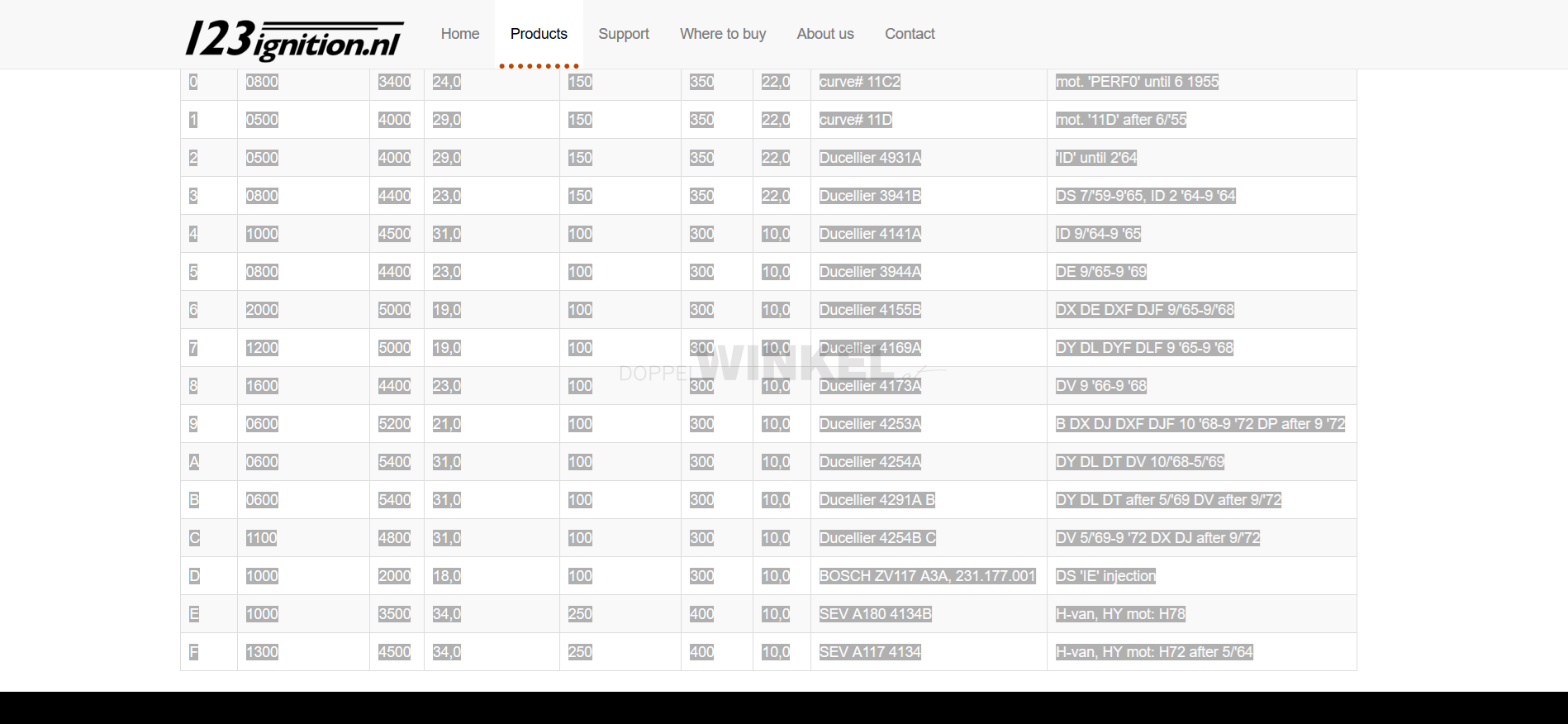Click curve number "A" in first column
The height and width of the screenshot is (724, 1568).
click(194, 462)
